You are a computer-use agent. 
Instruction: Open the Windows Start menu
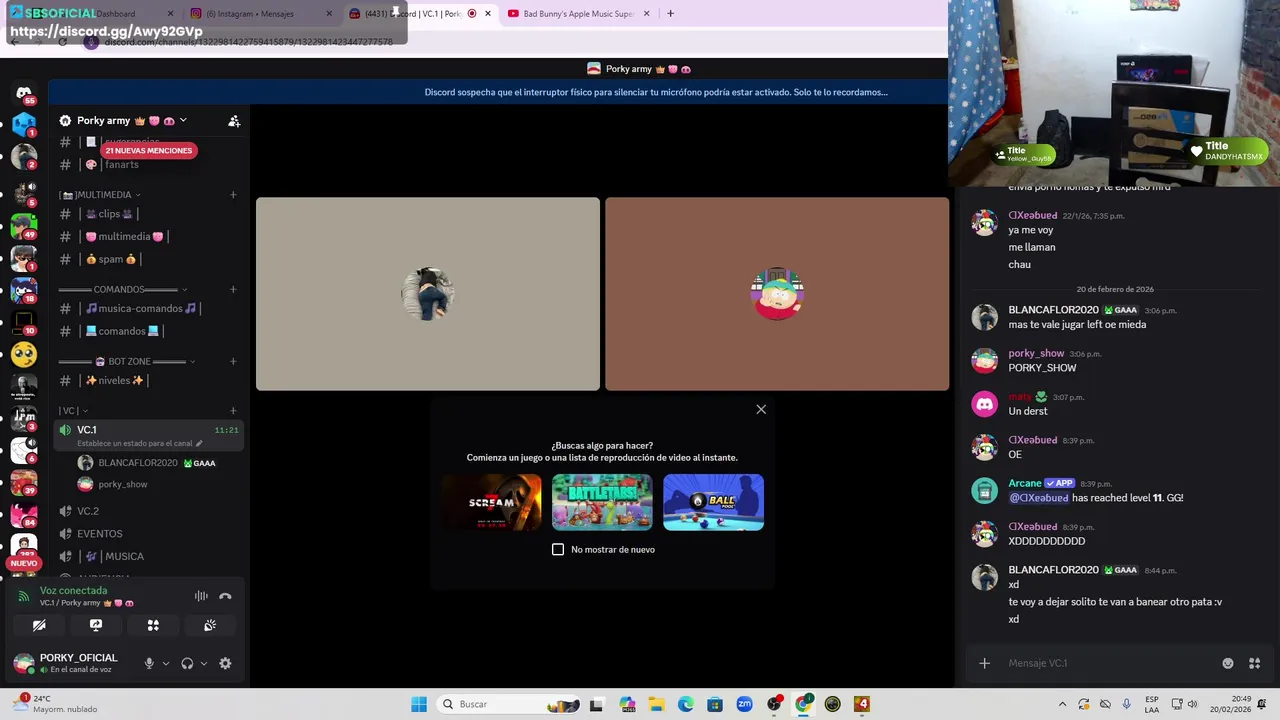click(419, 704)
